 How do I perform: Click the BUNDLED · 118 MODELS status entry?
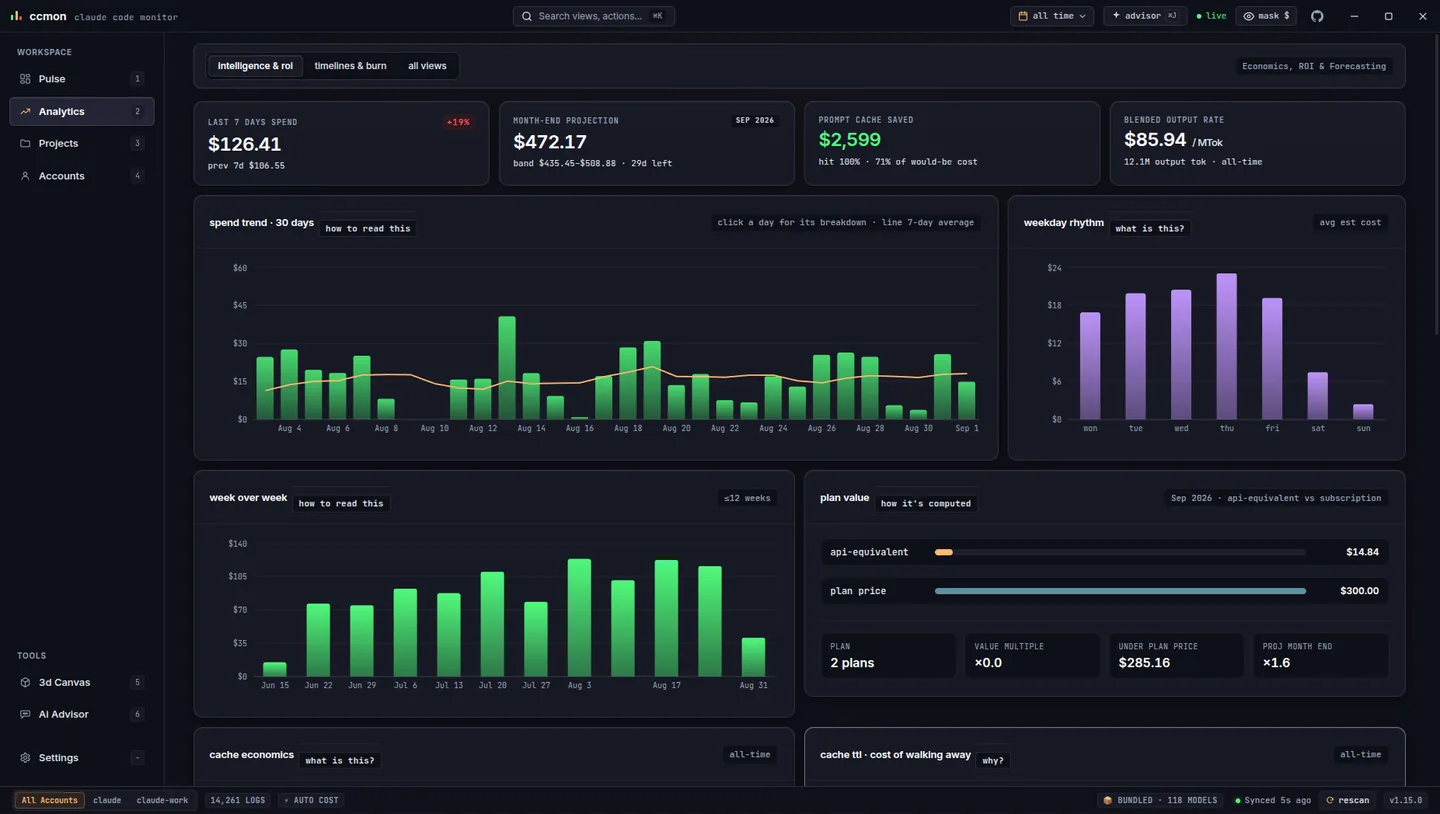[1160, 800]
